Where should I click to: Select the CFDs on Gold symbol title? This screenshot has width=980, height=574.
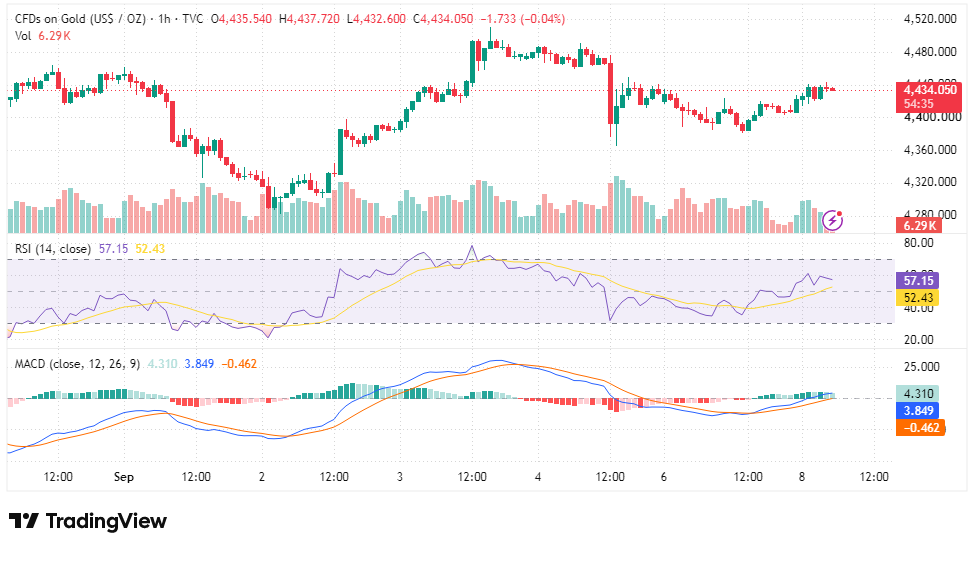[x=80, y=19]
